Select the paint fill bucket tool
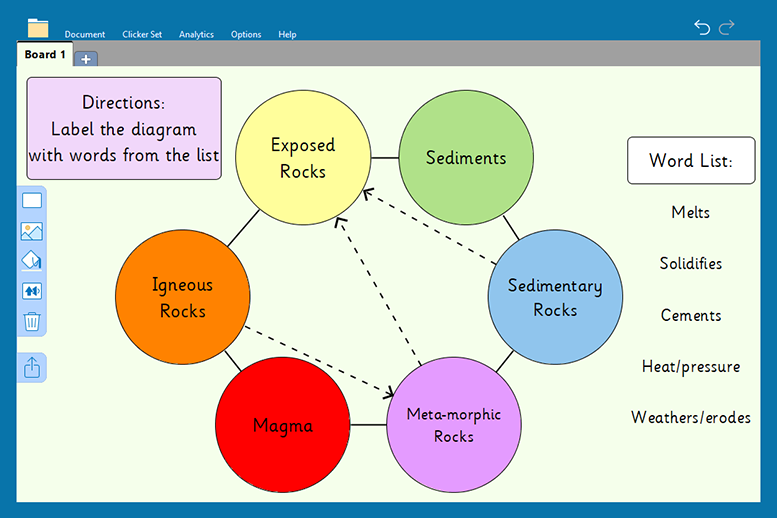This screenshot has height=518, width=777. coord(32,261)
